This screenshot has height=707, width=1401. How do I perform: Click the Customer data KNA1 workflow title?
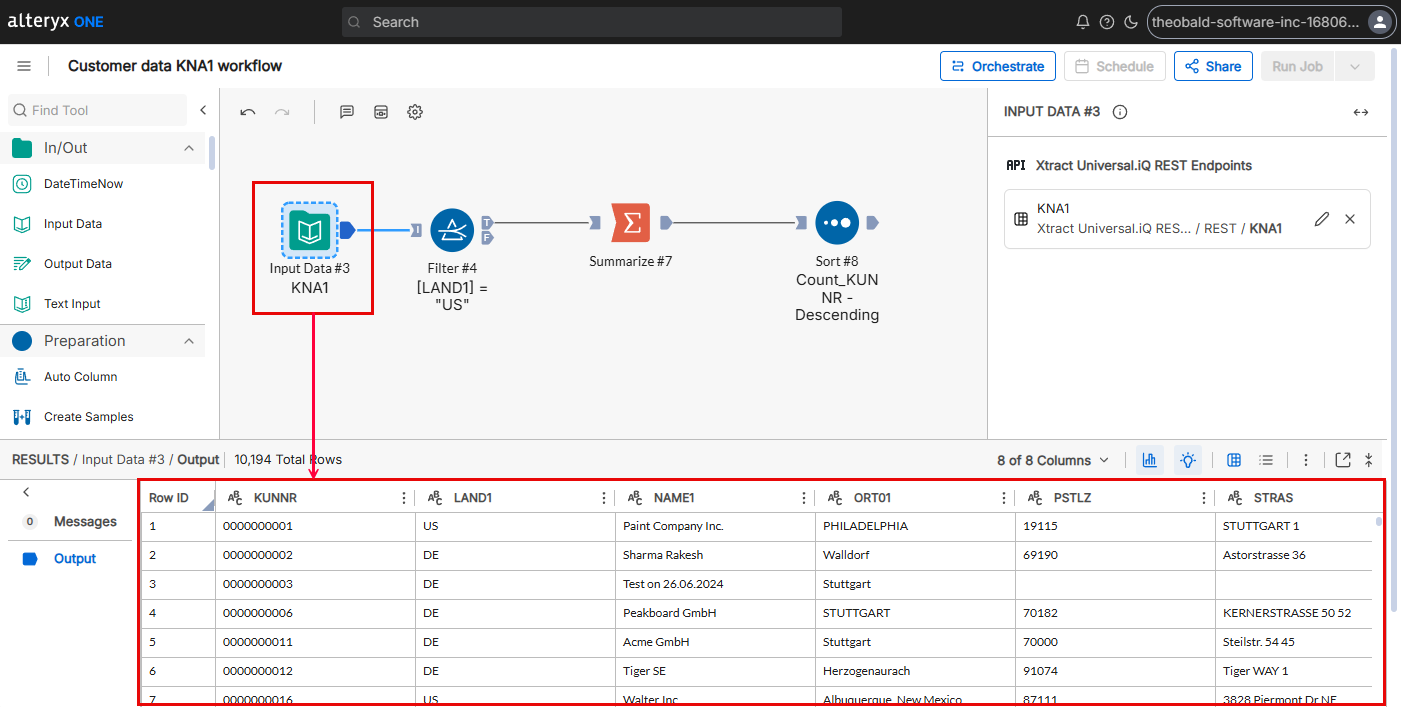coord(175,66)
